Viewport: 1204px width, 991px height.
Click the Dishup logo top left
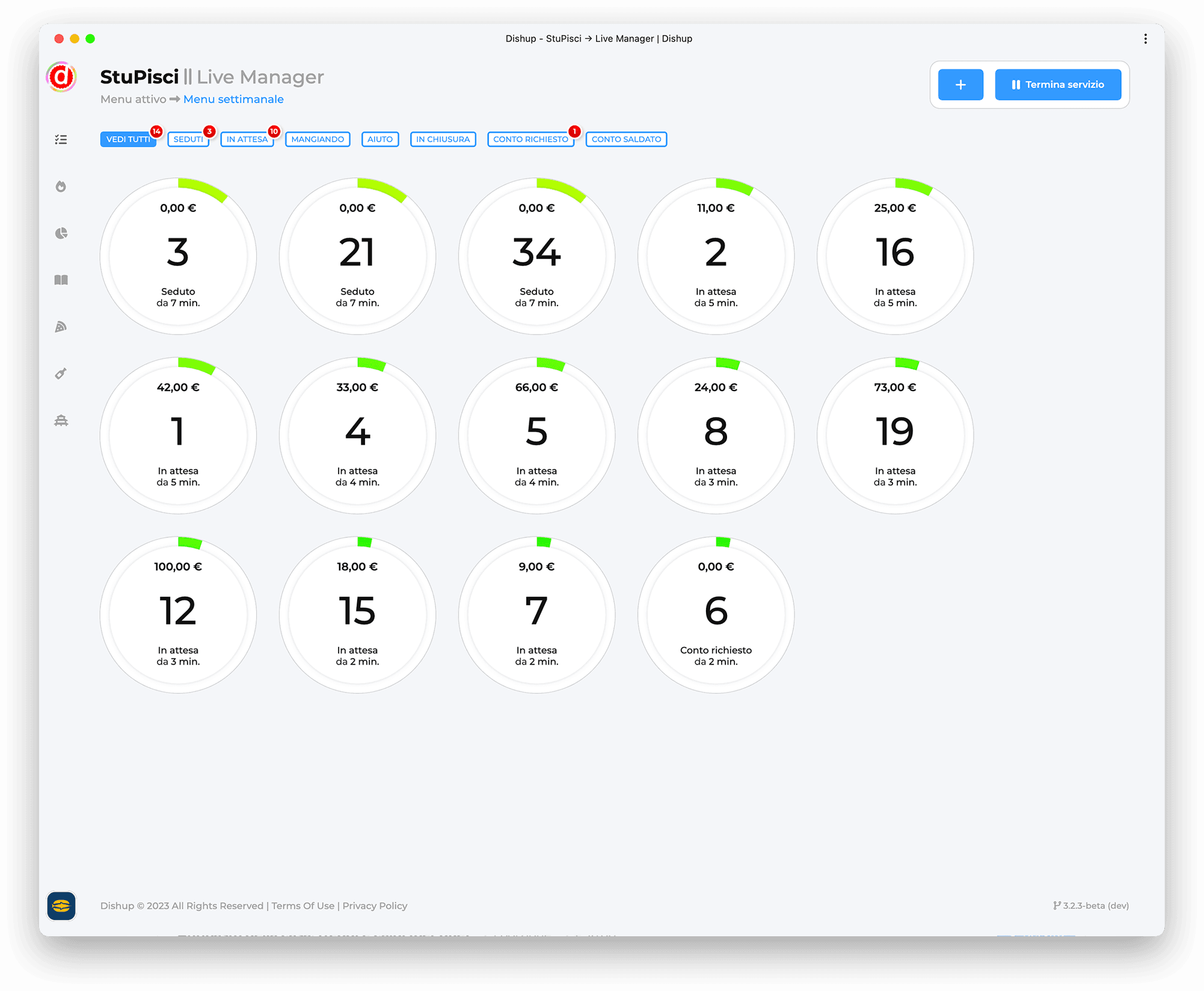[x=61, y=77]
